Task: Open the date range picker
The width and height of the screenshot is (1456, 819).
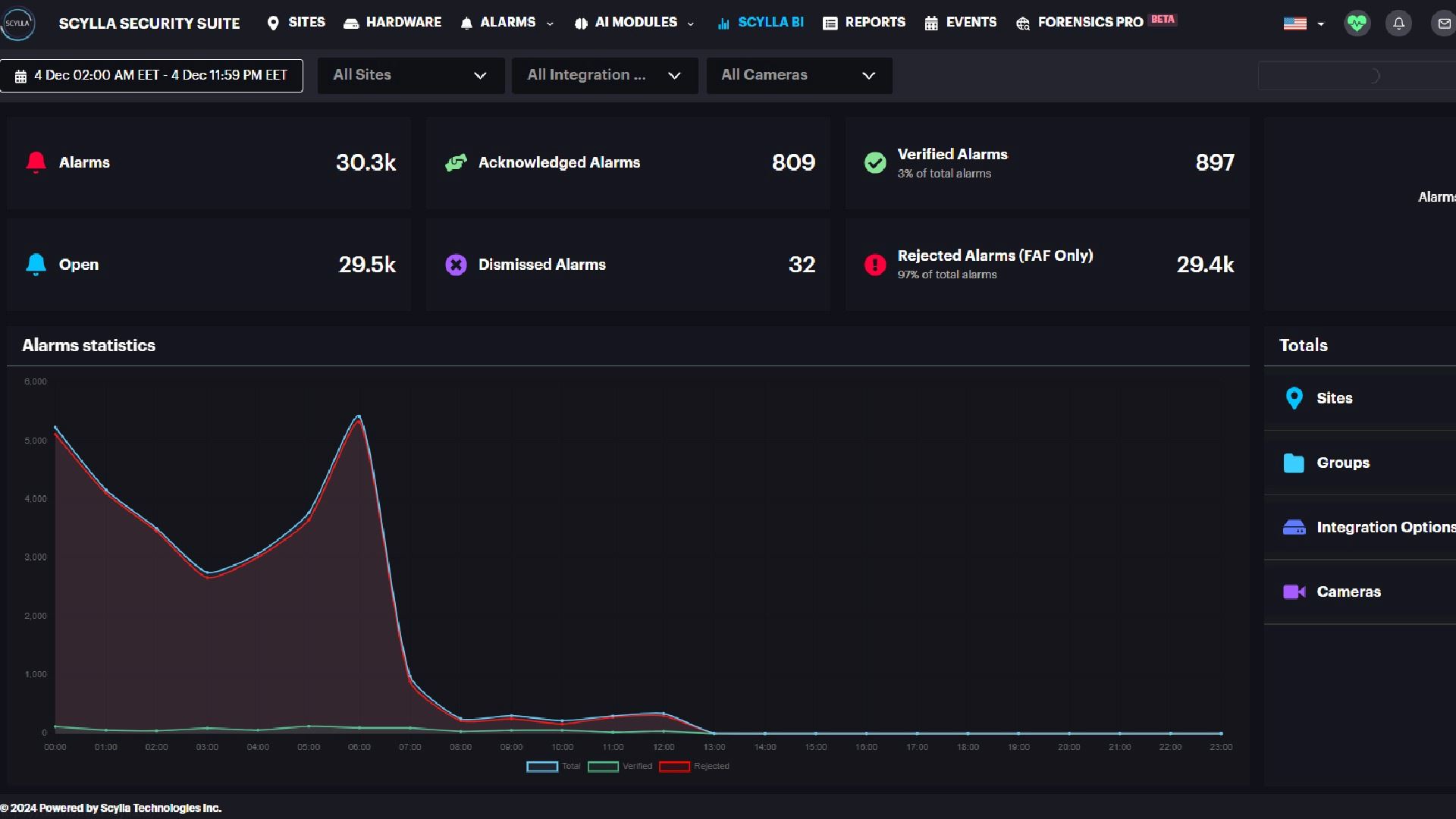Action: click(151, 75)
